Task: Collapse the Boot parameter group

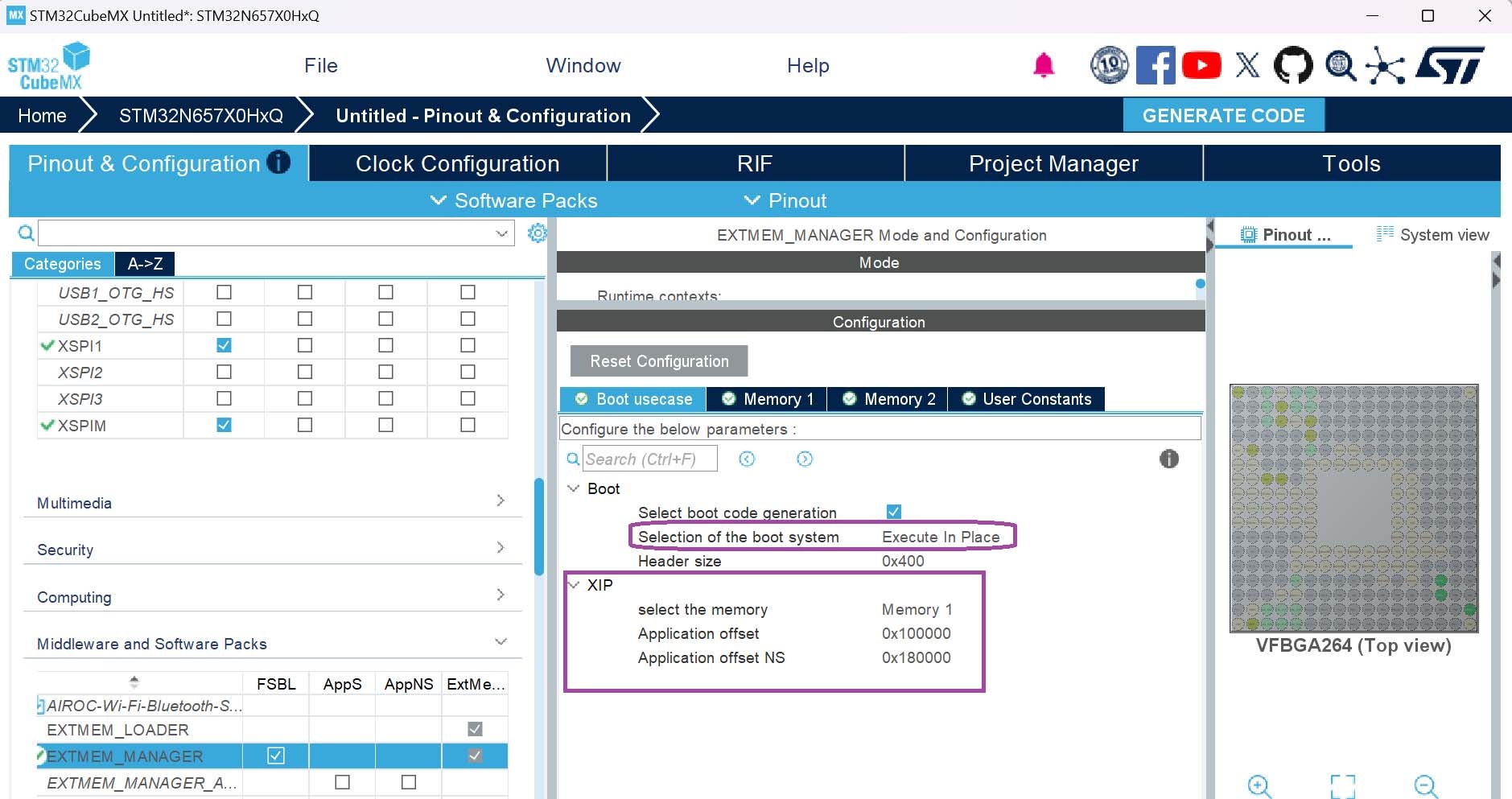Action: 574,488
